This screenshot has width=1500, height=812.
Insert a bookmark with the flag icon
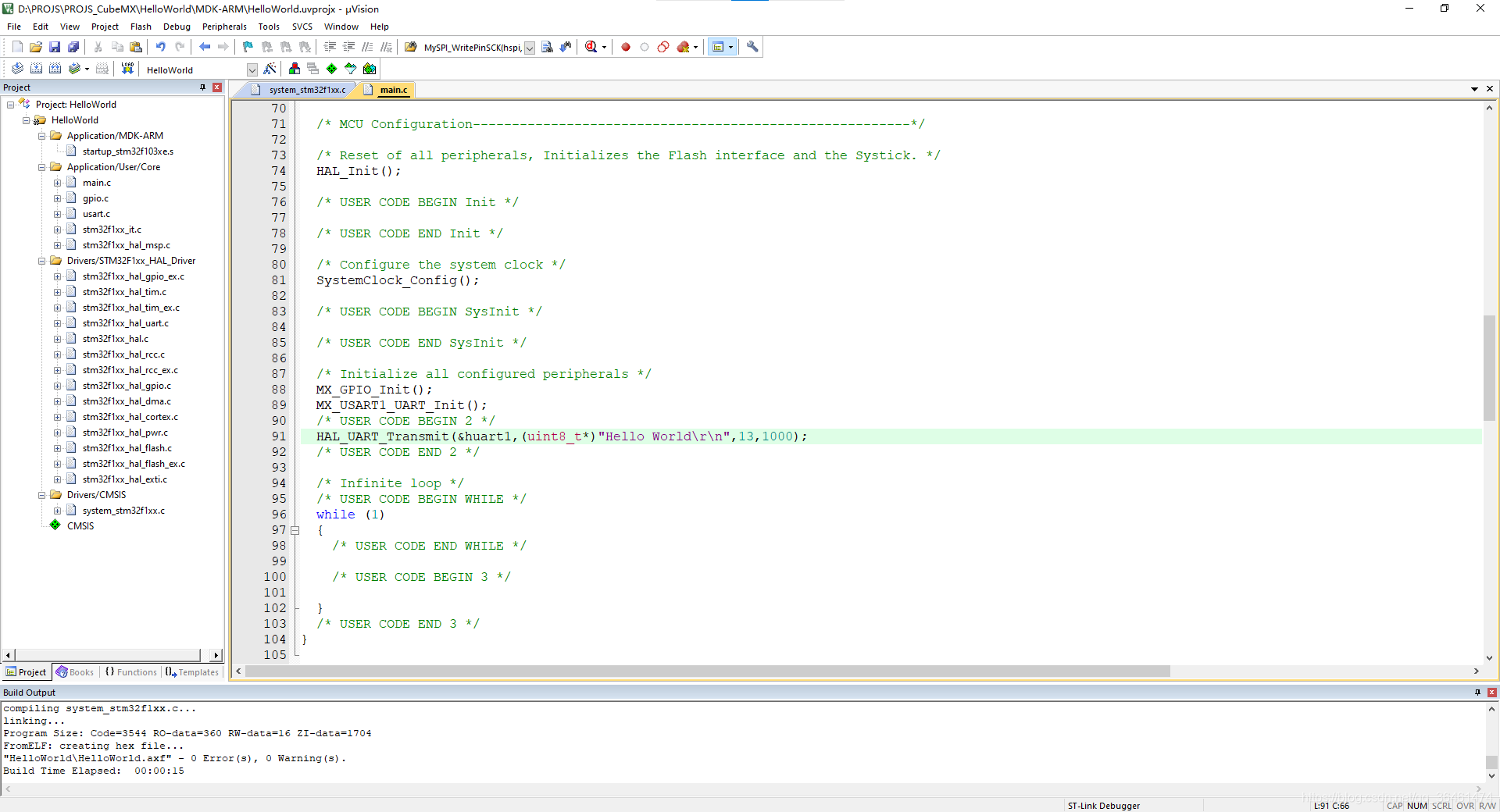248,47
